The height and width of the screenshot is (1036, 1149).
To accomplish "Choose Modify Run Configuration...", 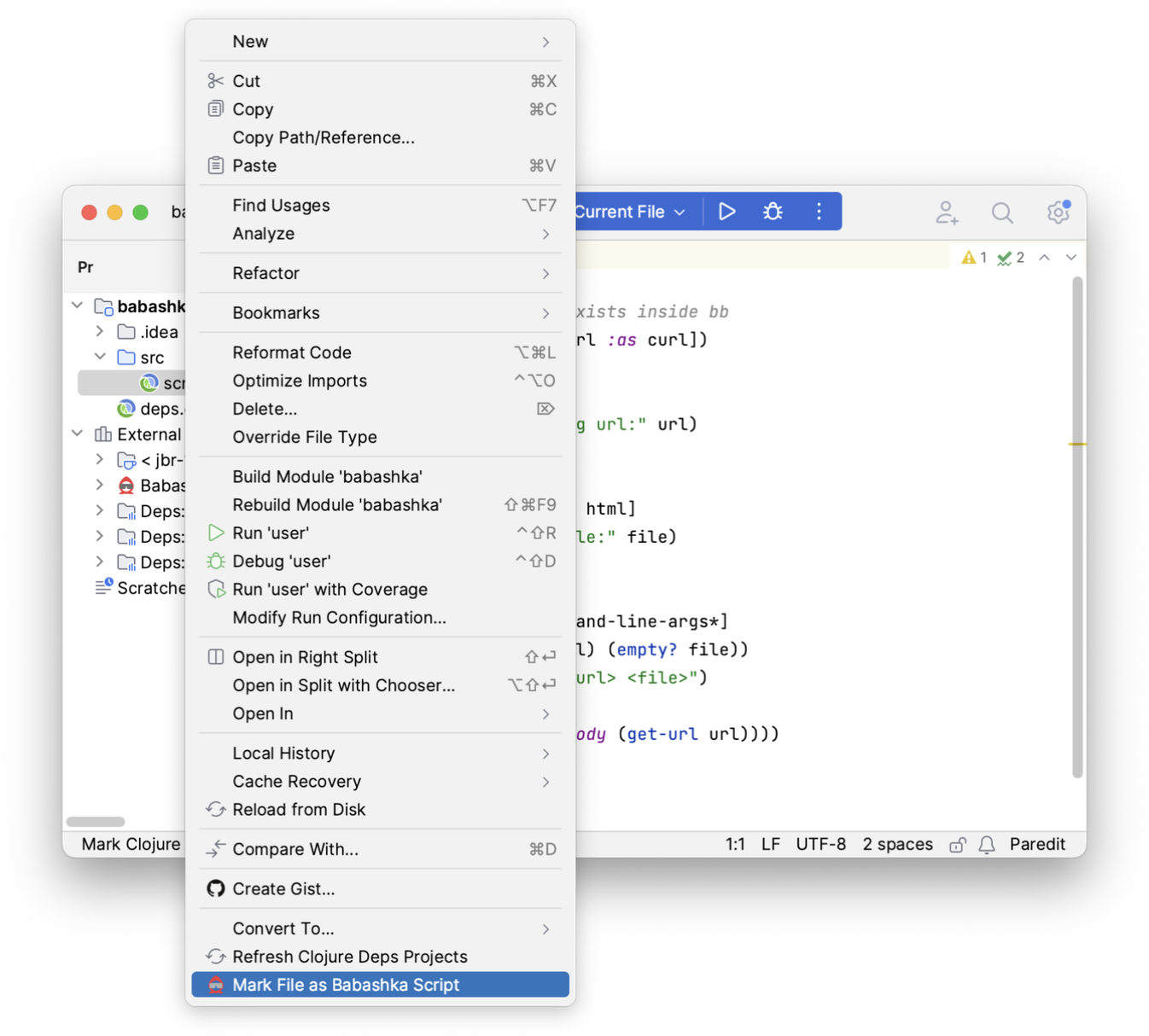I will click(x=380, y=617).
